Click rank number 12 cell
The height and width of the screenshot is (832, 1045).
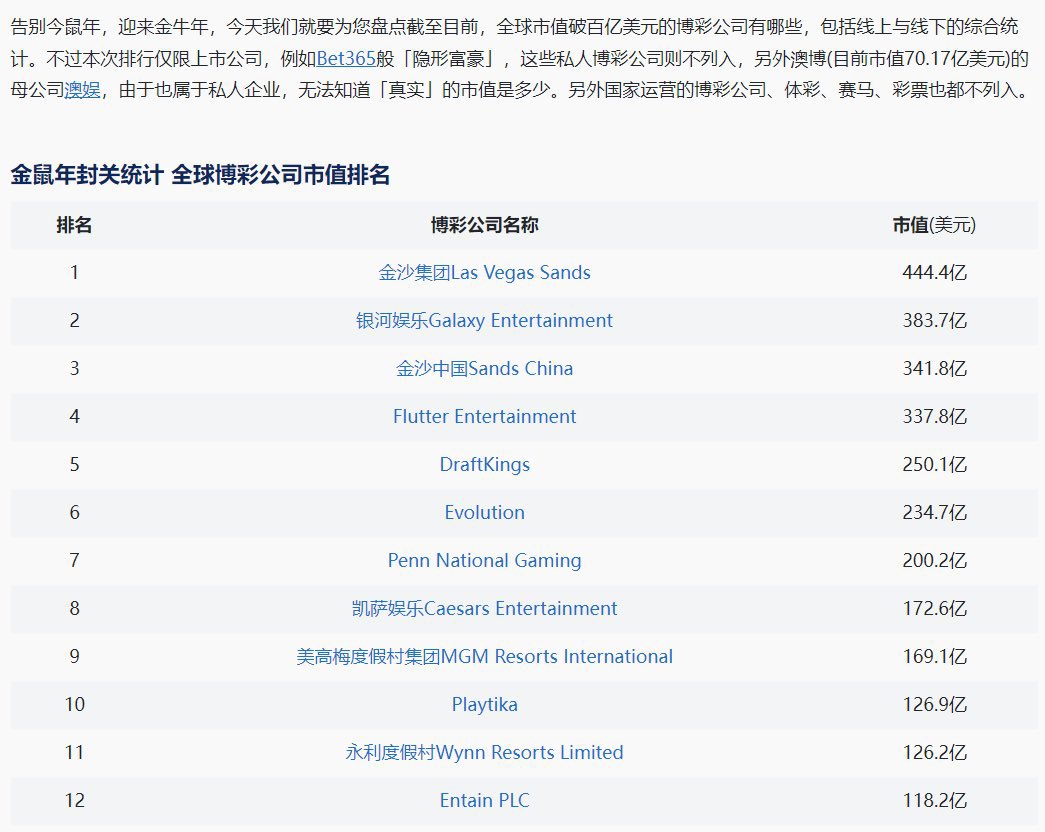75,801
